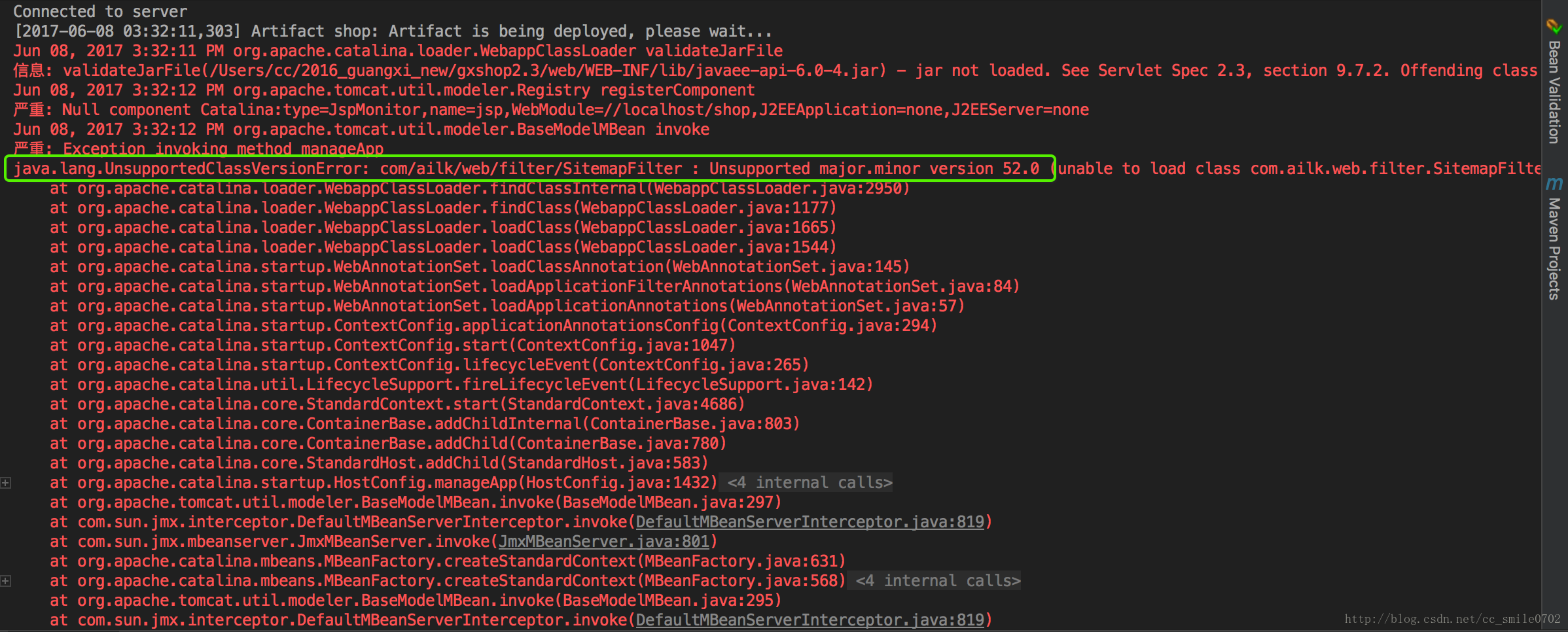This screenshot has height=632, width=1568.
Task: Click stack frame BaseModelMBean.java:297
Action: (x=416, y=502)
